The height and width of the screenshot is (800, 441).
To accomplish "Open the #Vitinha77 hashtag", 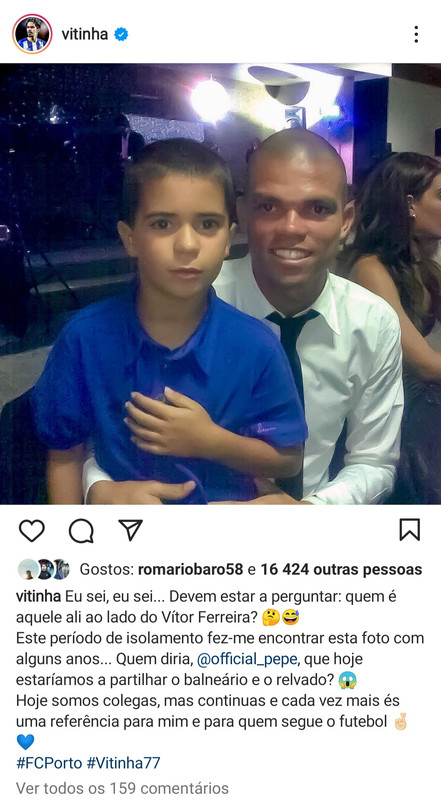I will pos(124,763).
